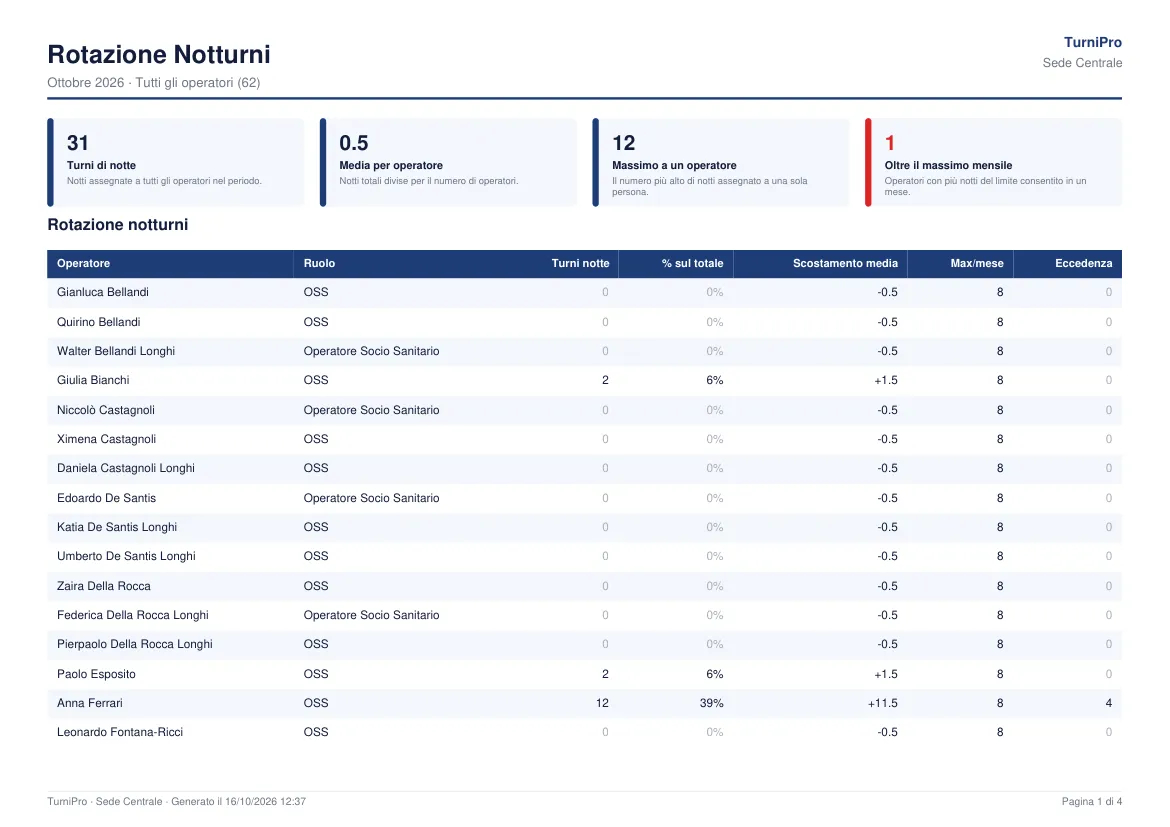The image size is (1170, 827).
Task: Click Zaira Della Rocca's 0% value
Action: tap(714, 586)
